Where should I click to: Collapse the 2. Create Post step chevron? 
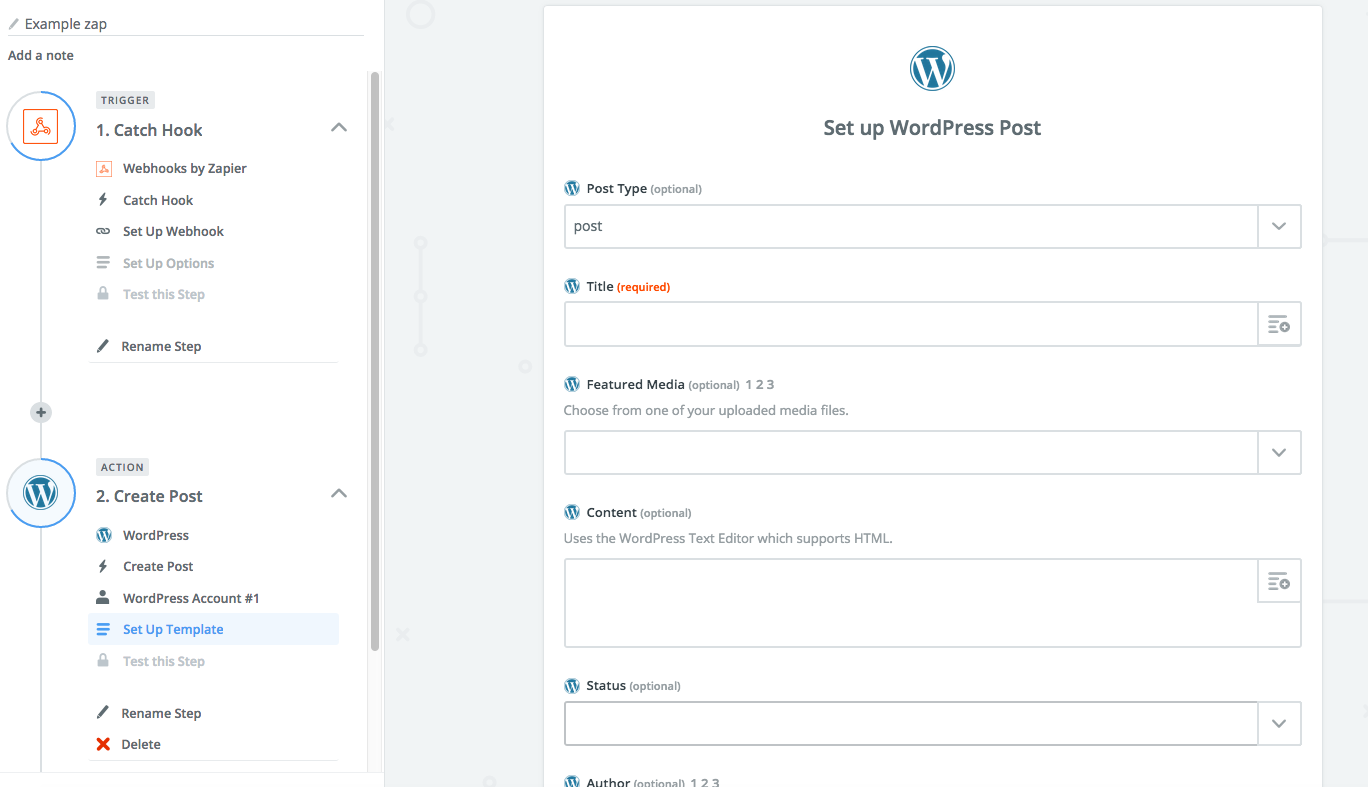coord(339,494)
